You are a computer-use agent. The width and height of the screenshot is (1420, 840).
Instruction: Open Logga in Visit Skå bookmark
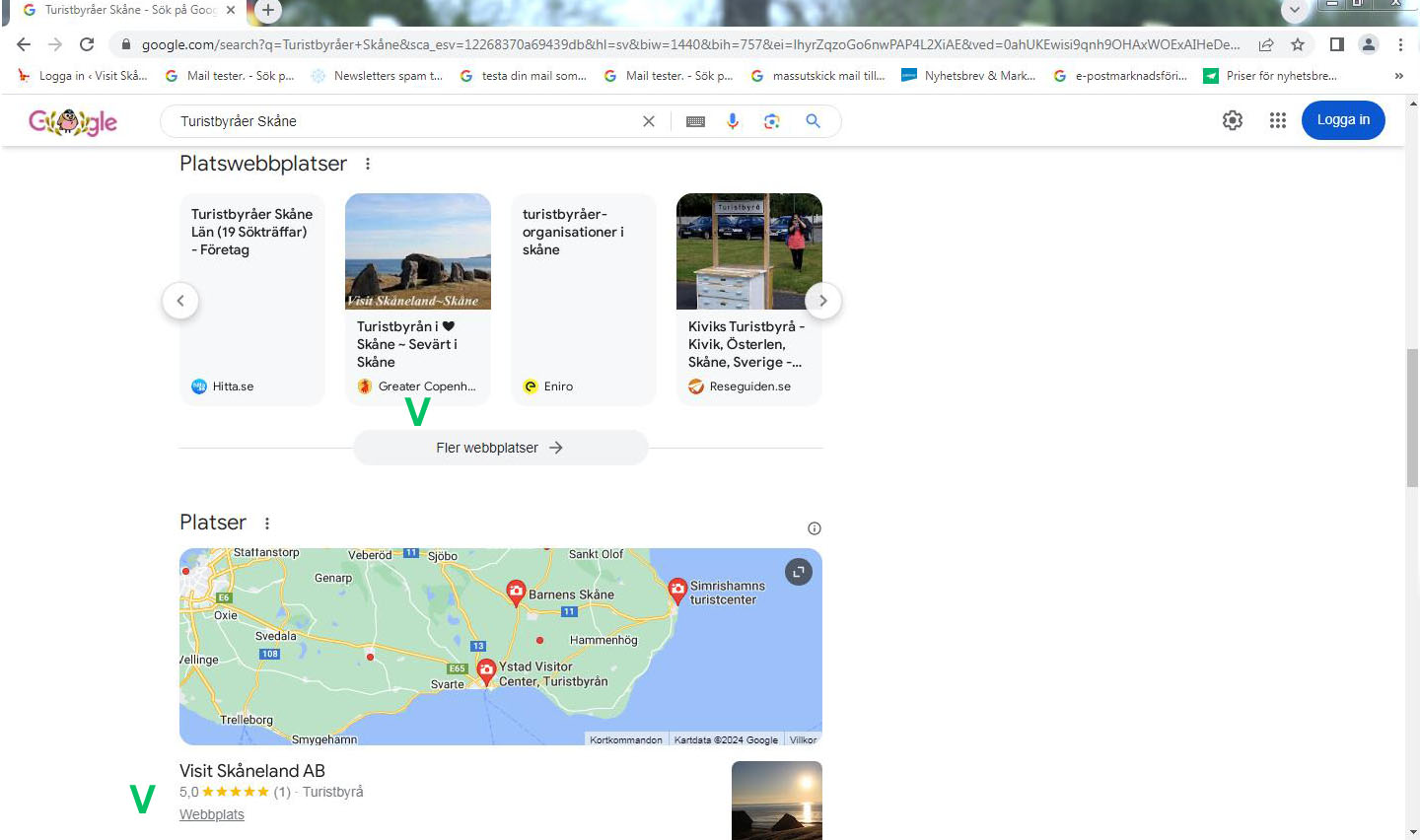(83, 76)
